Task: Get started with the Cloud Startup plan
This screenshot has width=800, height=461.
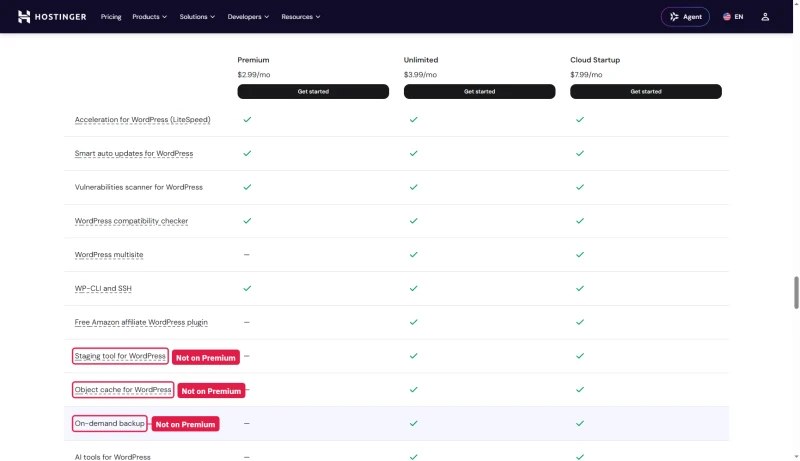Action: tap(645, 91)
